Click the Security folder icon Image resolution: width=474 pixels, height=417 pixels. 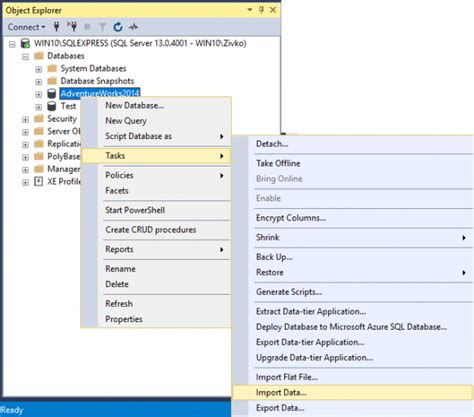39,118
